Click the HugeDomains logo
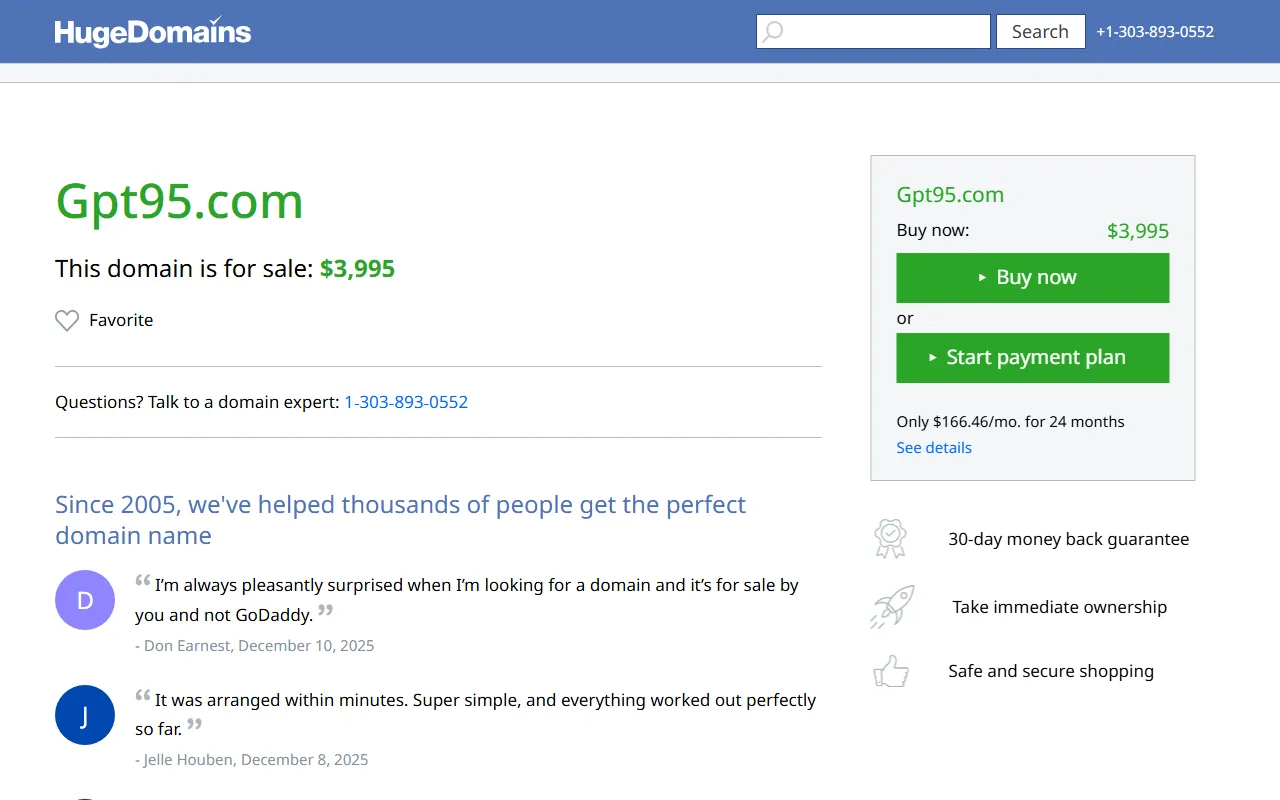Screen dimensions: 1280x800 click(x=153, y=32)
